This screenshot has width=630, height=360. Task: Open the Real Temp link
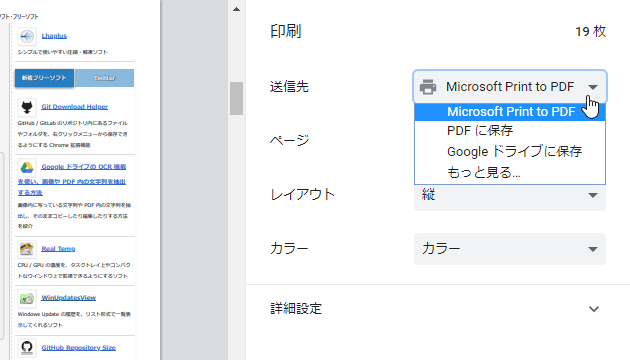tap(58, 249)
